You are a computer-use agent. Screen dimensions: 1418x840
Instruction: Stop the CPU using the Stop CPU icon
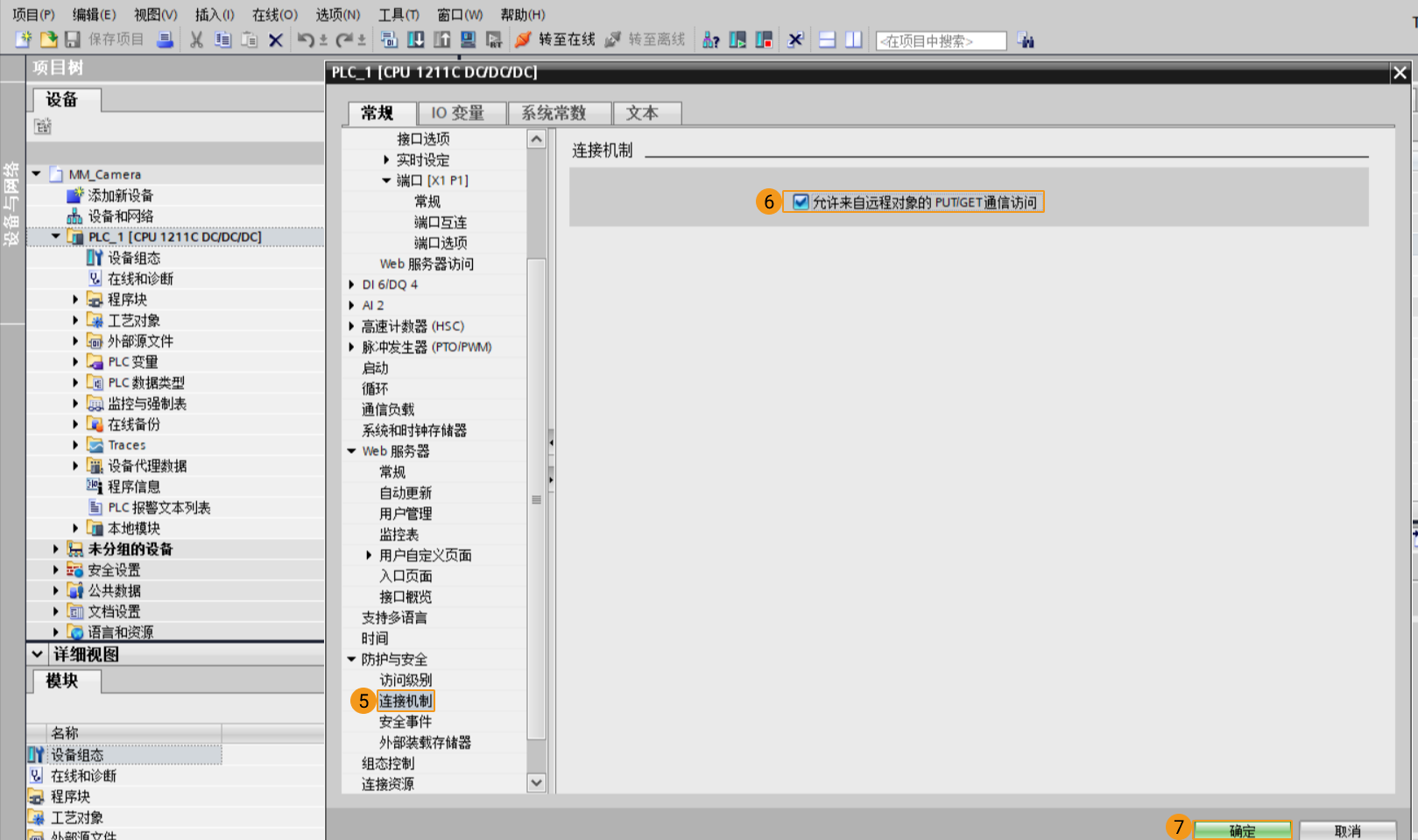[764, 39]
